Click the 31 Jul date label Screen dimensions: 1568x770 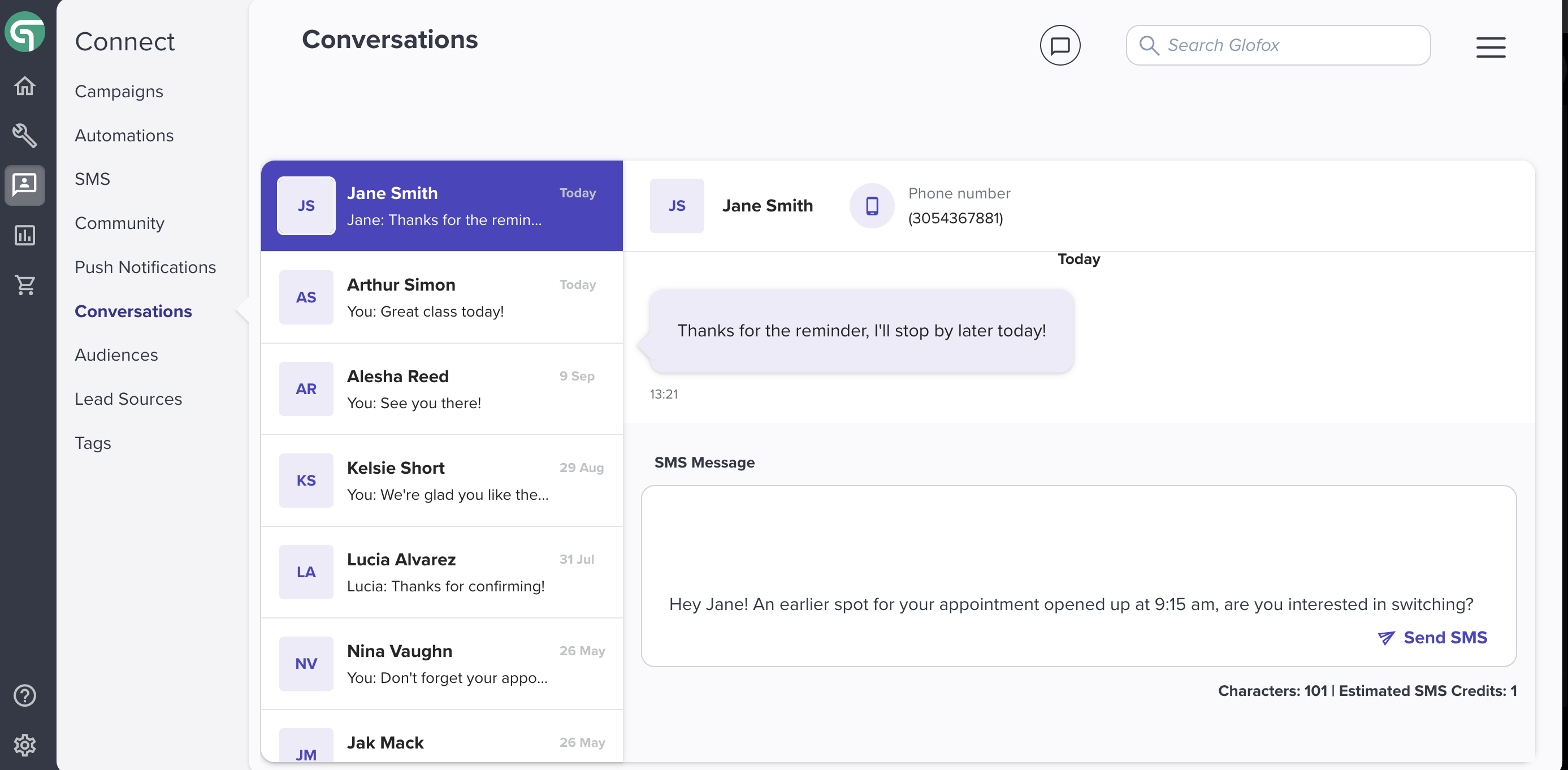[x=577, y=559]
